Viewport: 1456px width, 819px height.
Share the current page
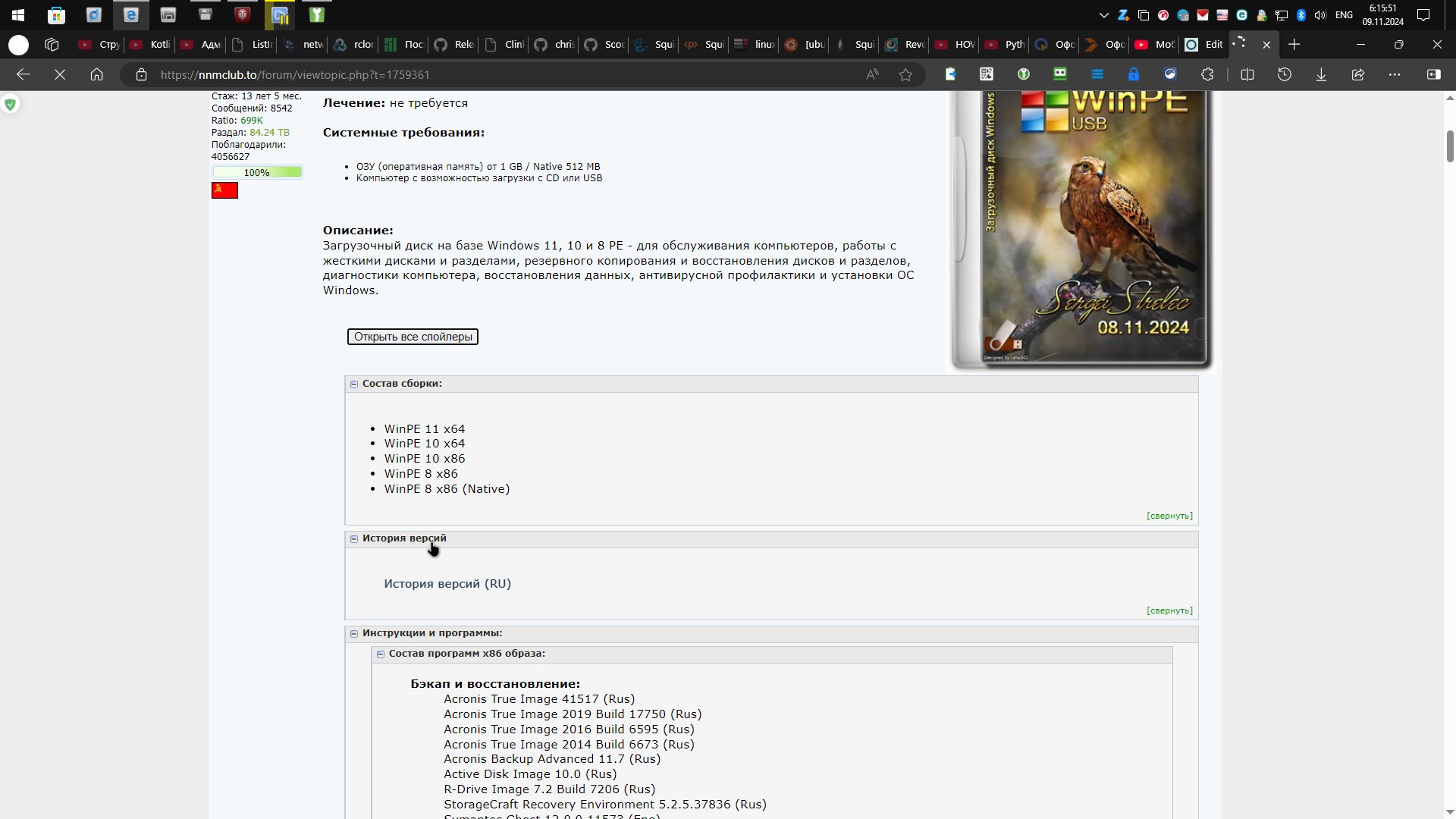(1358, 74)
